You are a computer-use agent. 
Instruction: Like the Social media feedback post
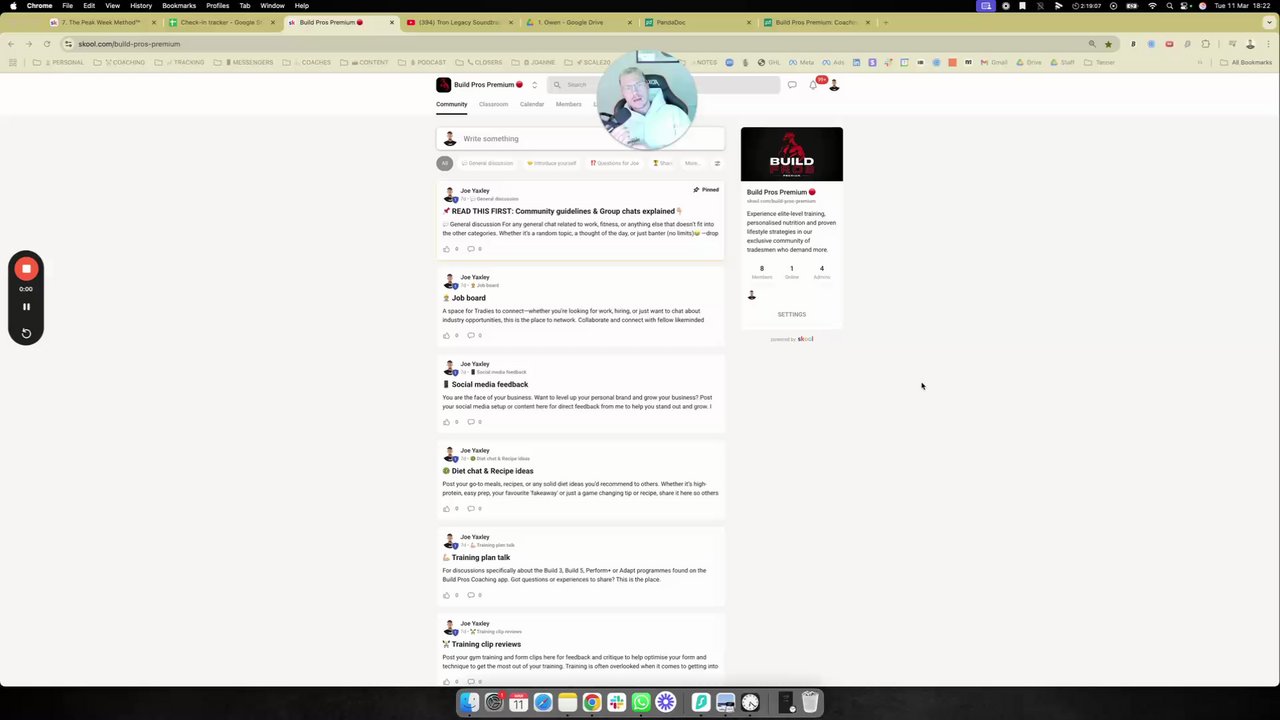point(446,422)
